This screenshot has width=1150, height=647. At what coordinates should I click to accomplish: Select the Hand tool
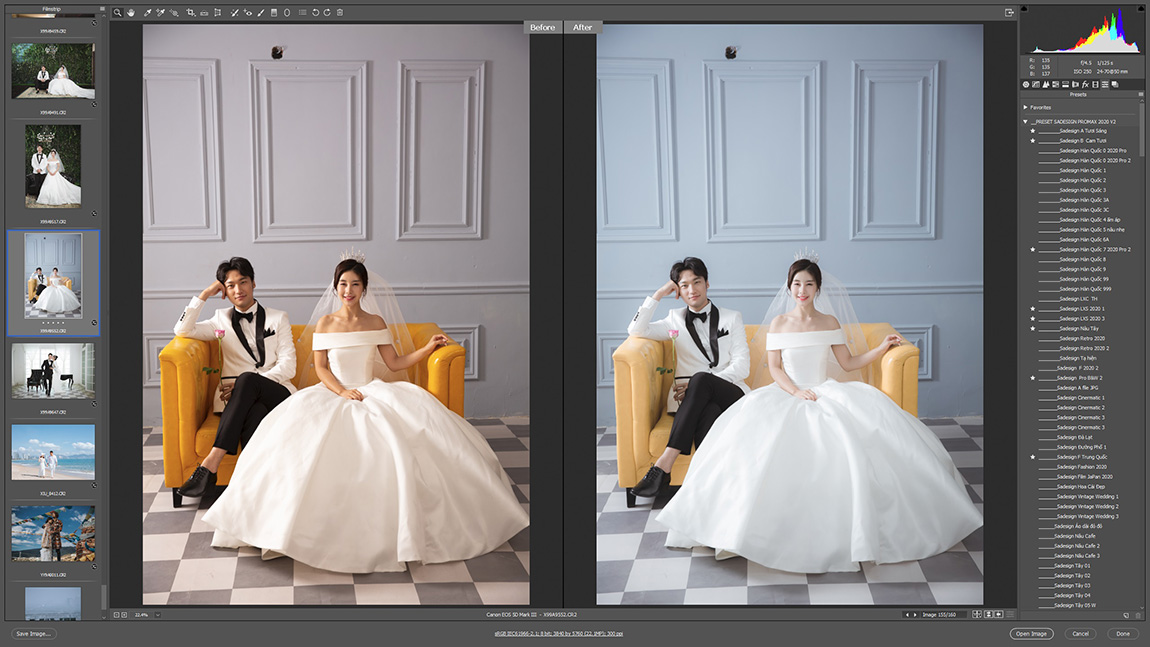[x=130, y=13]
